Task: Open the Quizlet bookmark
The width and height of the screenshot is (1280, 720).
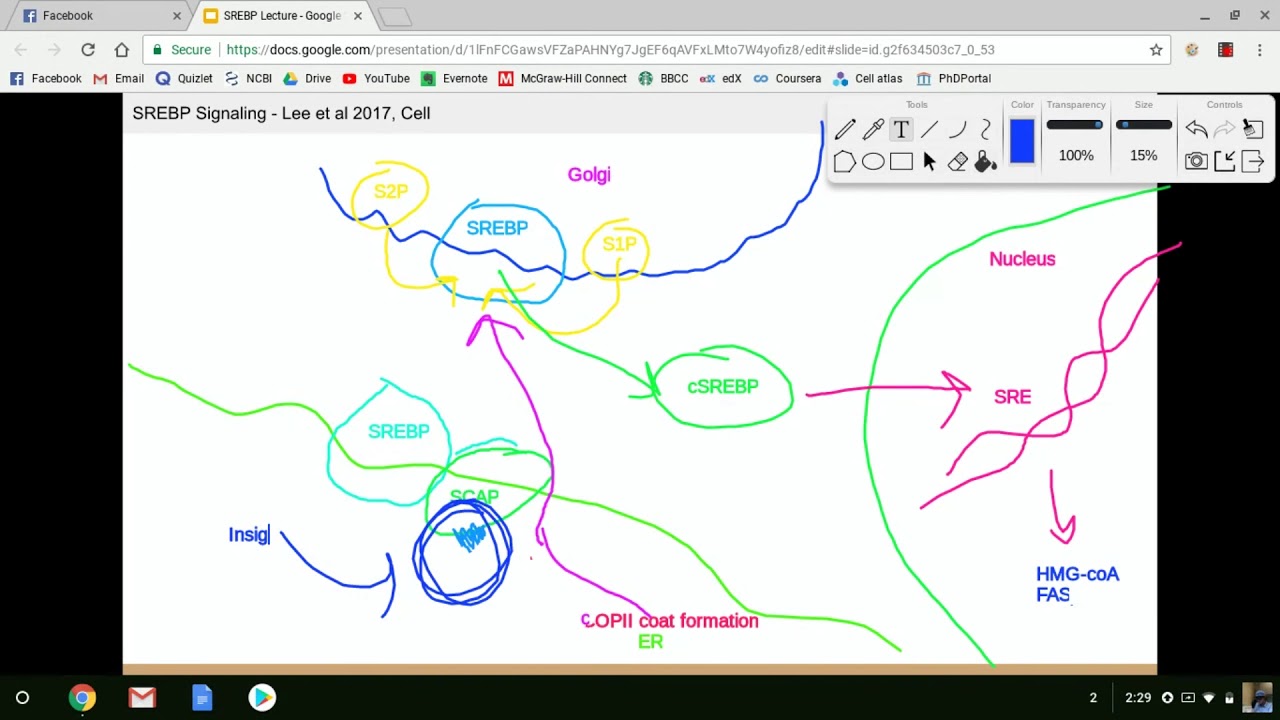Action: click(x=184, y=78)
